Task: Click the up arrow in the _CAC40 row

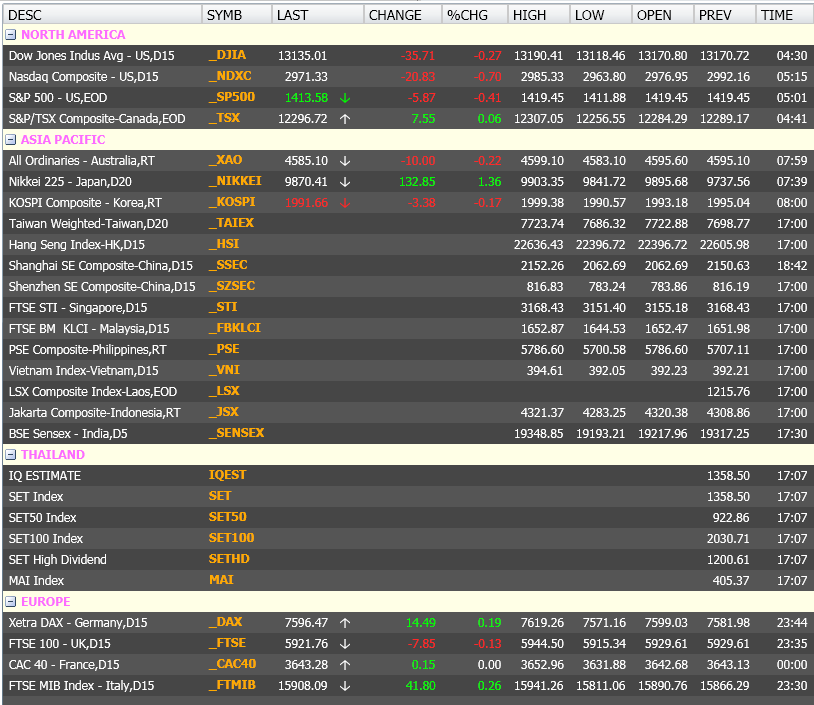Action: click(345, 665)
